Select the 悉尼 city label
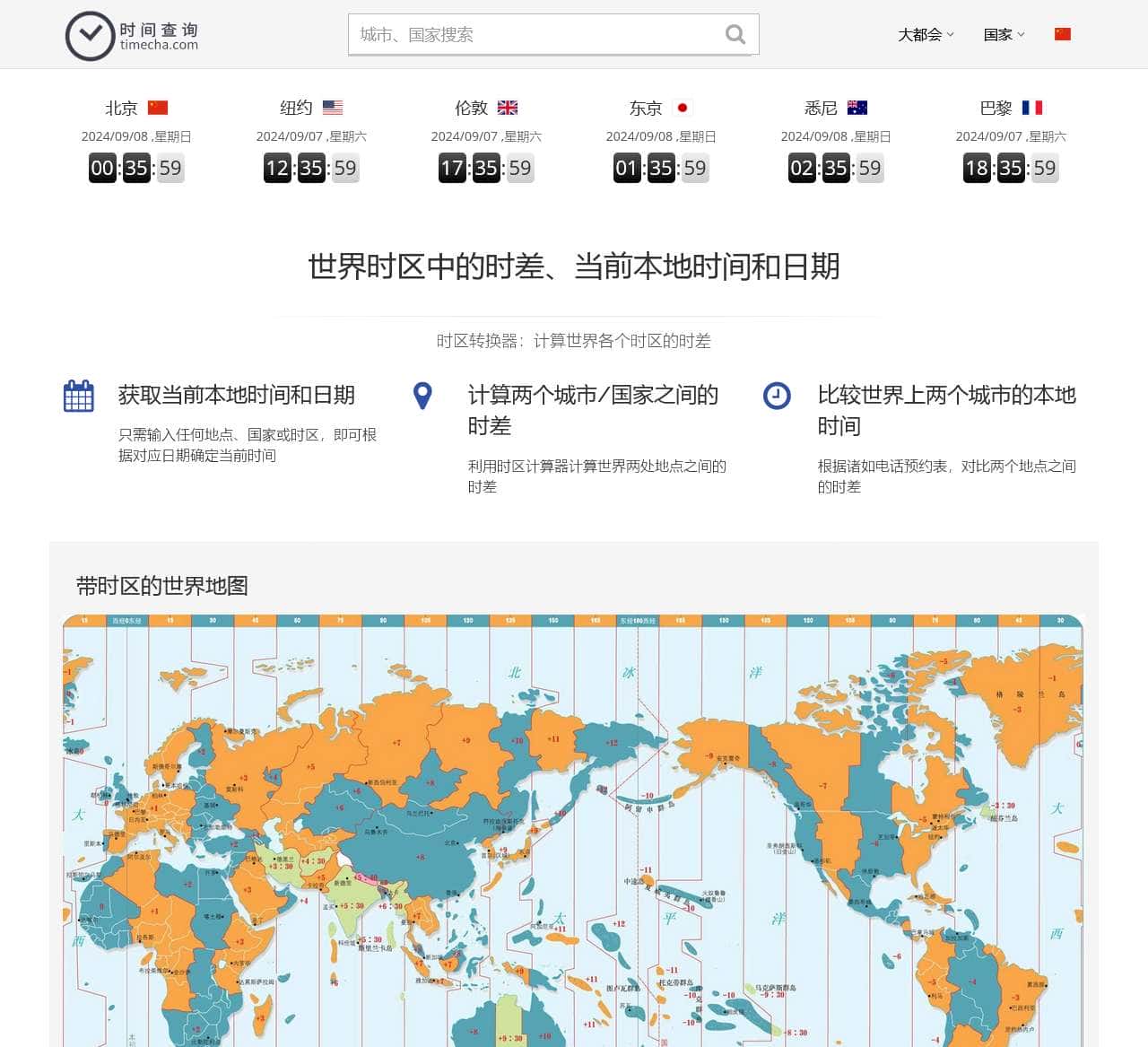The image size is (1148, 1047). tap(819, 108)
